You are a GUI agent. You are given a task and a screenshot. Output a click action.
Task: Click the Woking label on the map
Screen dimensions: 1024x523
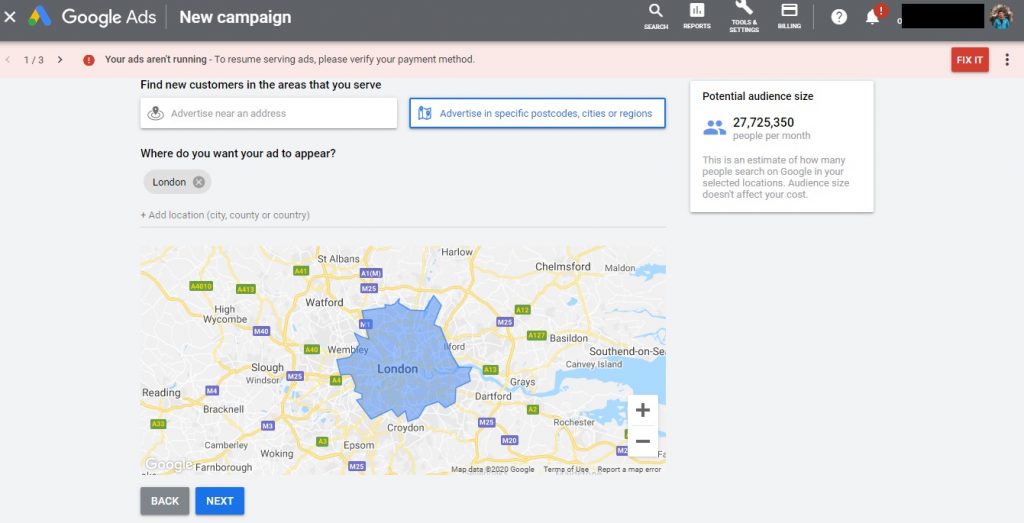coord(277,453)
